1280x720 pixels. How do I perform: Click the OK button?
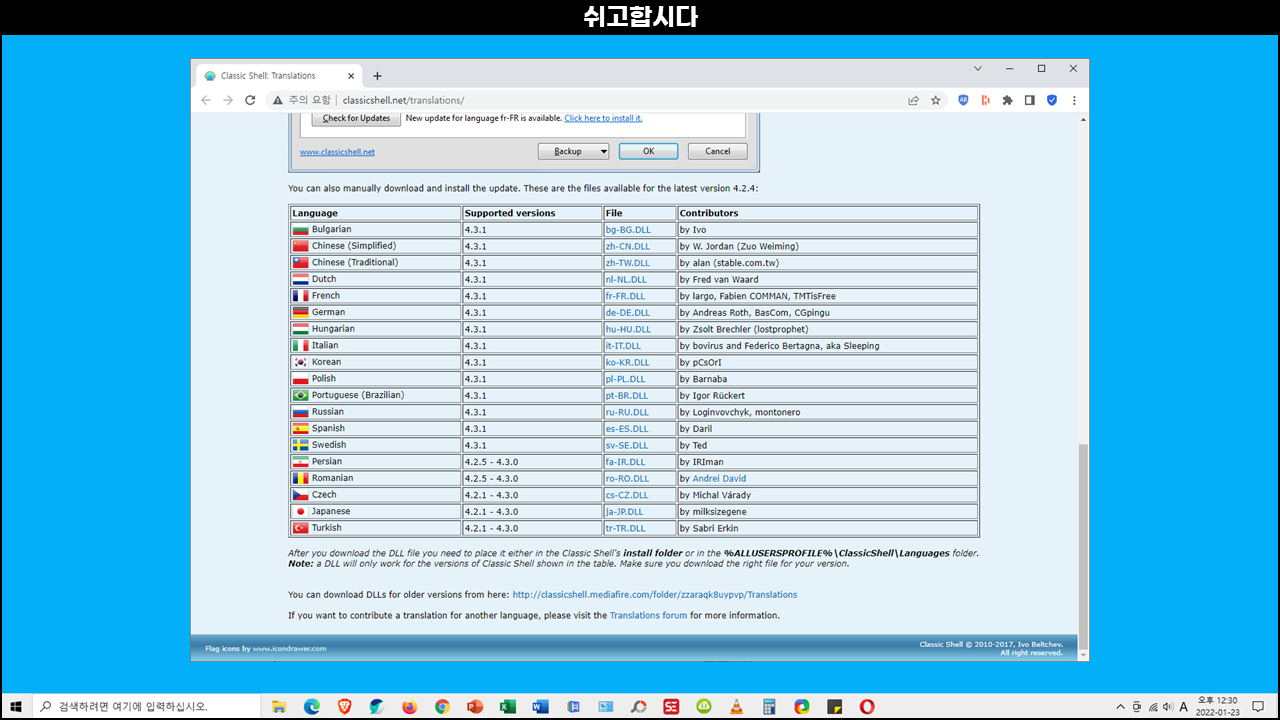click(648, 151)
